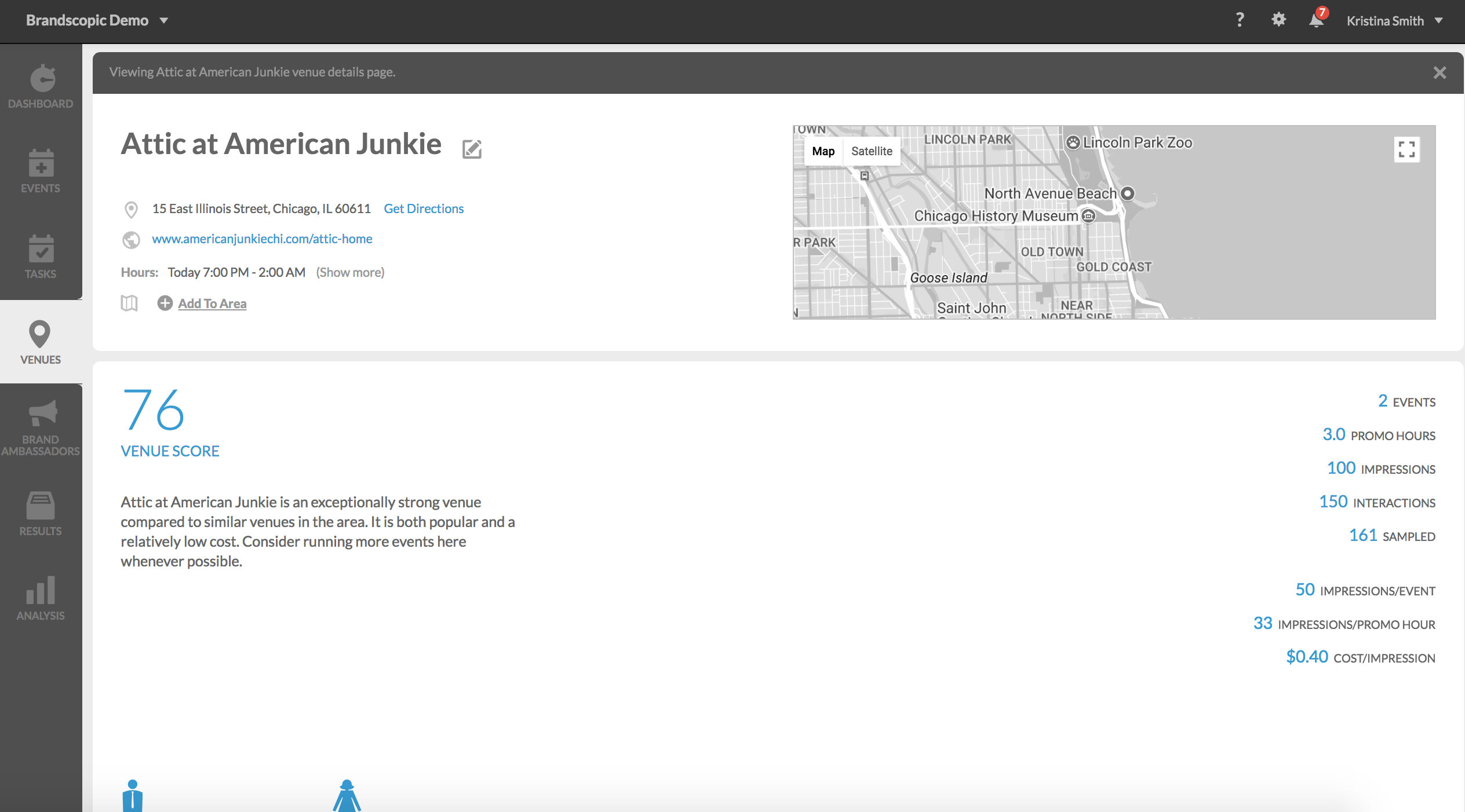Select the Venues sidebar item
The height and width of the screenshot is (812, 1465).
click(41, 342)
